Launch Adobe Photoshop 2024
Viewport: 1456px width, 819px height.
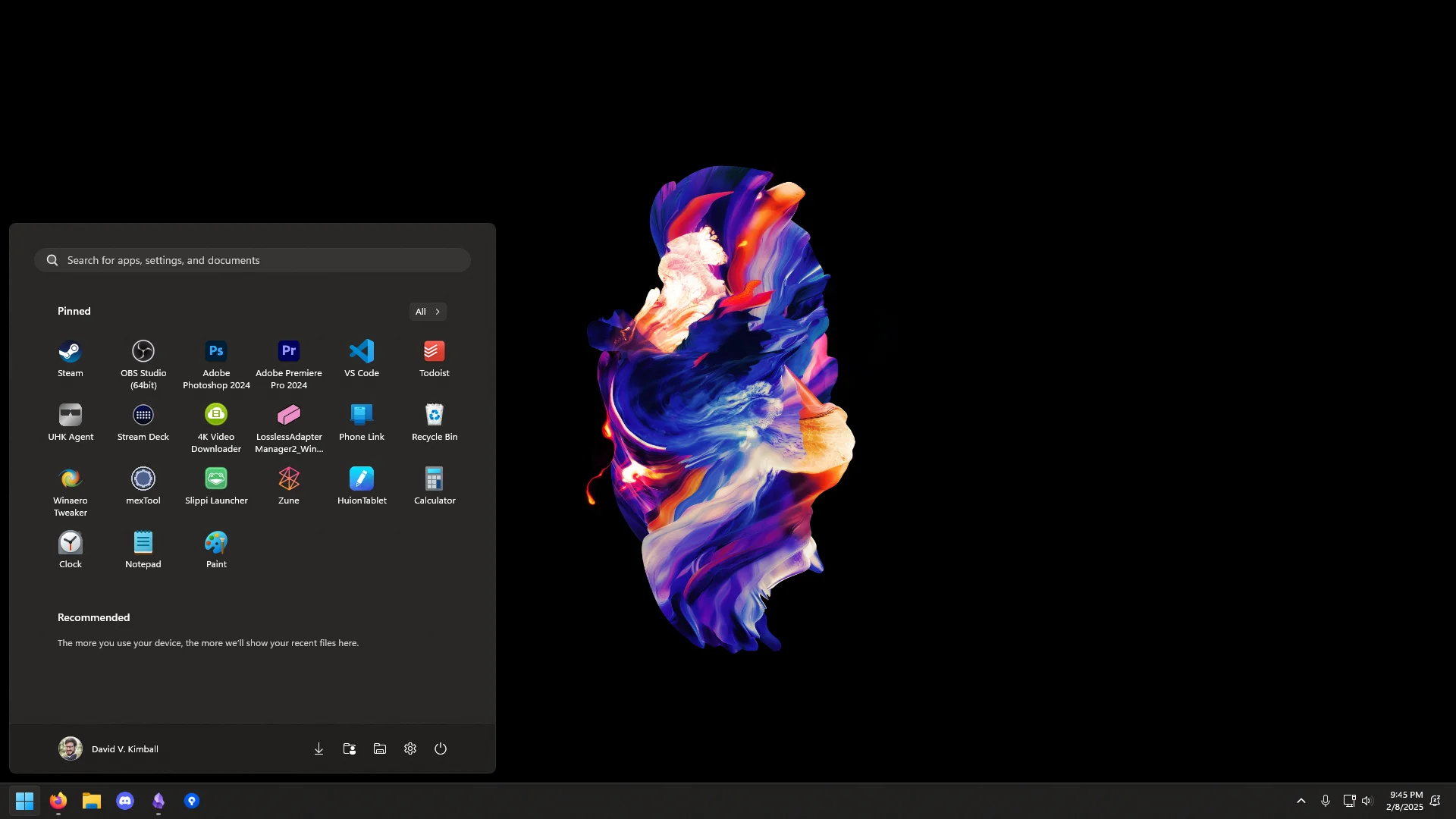215,358
